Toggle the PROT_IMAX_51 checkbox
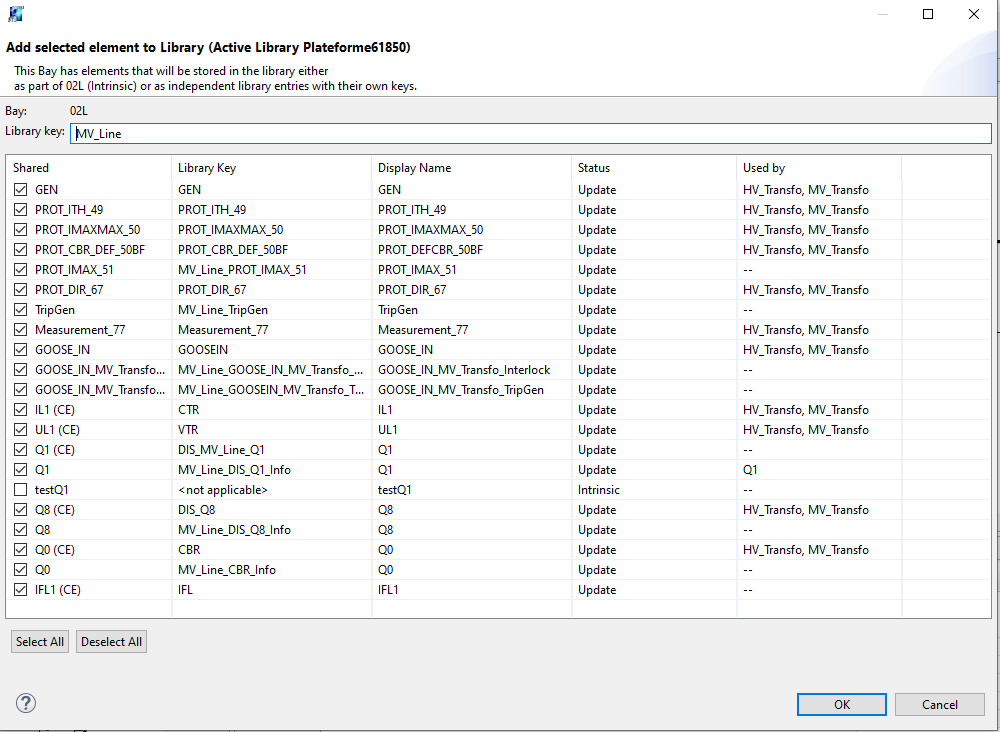Image resolution: width=1000 pixels, height=732 pixels. point(21,270)
